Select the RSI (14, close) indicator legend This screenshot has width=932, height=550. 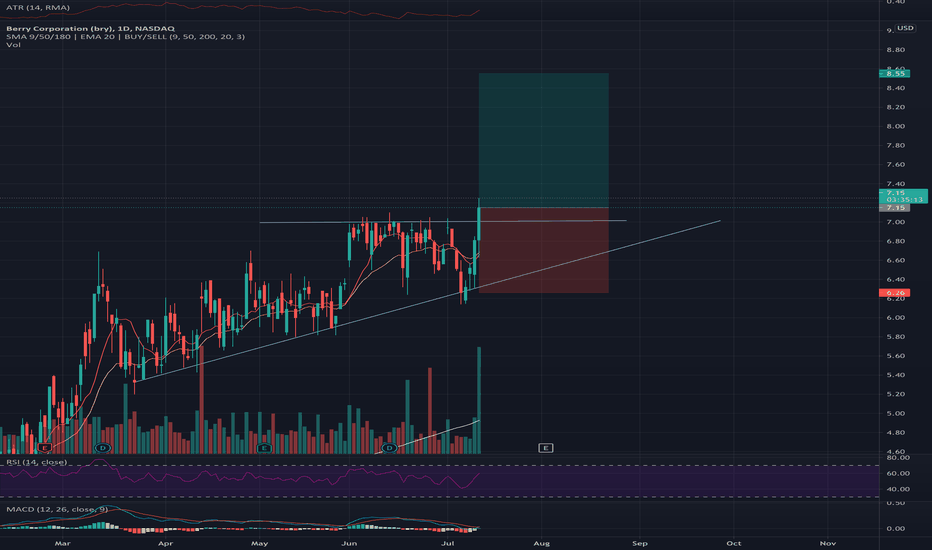37,462
